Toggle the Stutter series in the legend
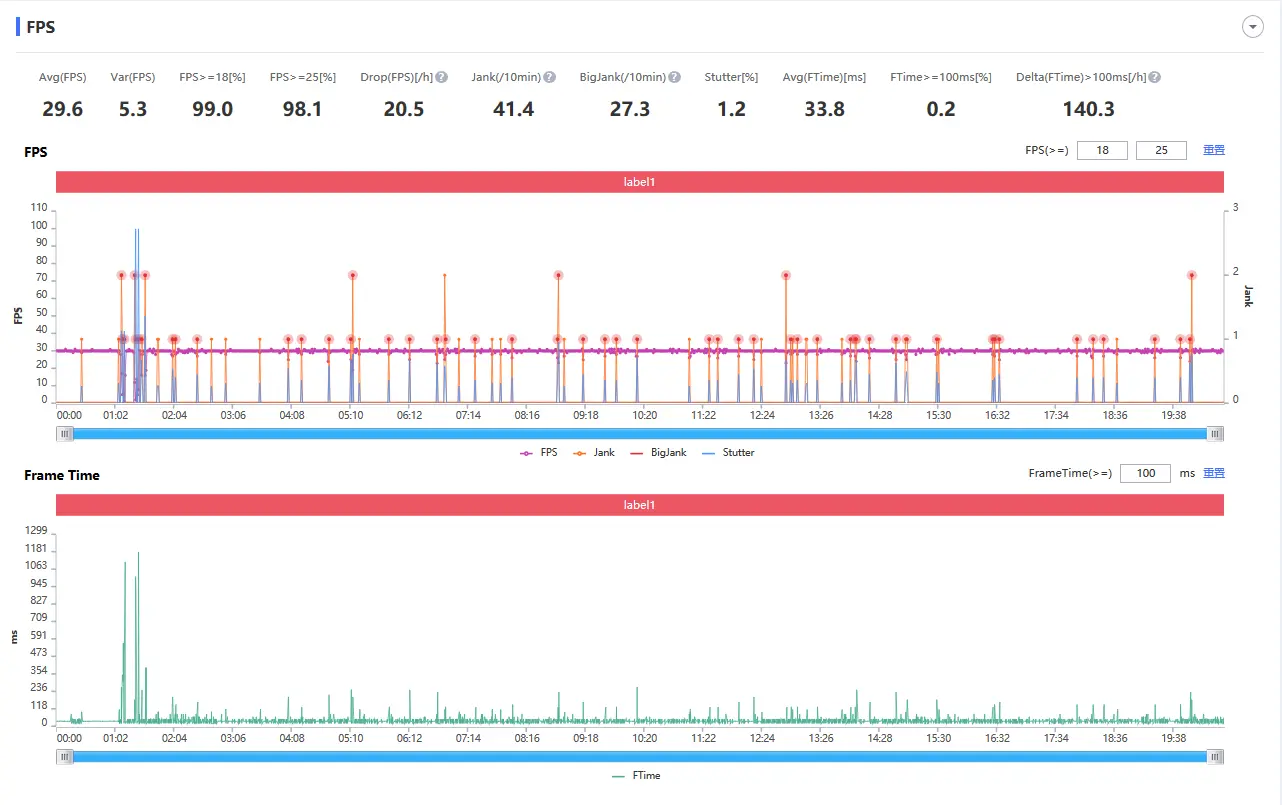This screenshot has width=1282, height=805. coord(728,453)
